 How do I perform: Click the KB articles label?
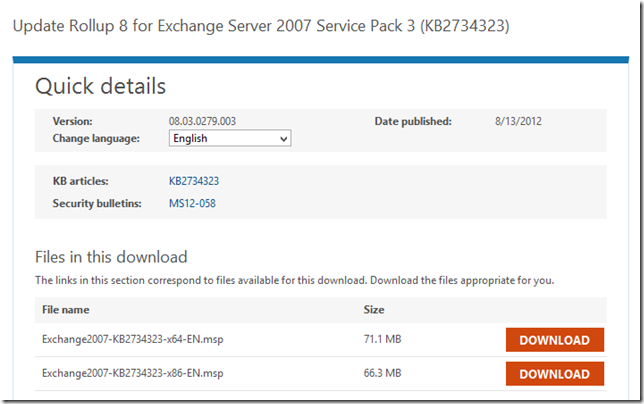[x=80, y=181]
